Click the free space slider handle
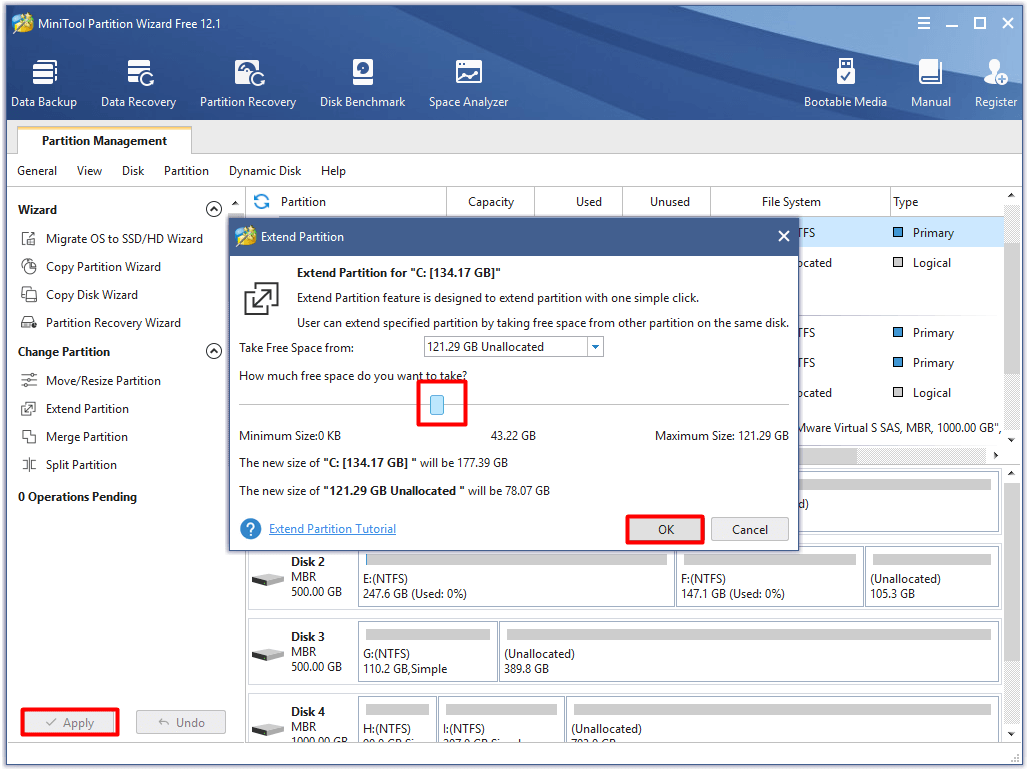This screenshot has height=769, width=1027. [x=437, y=405]
